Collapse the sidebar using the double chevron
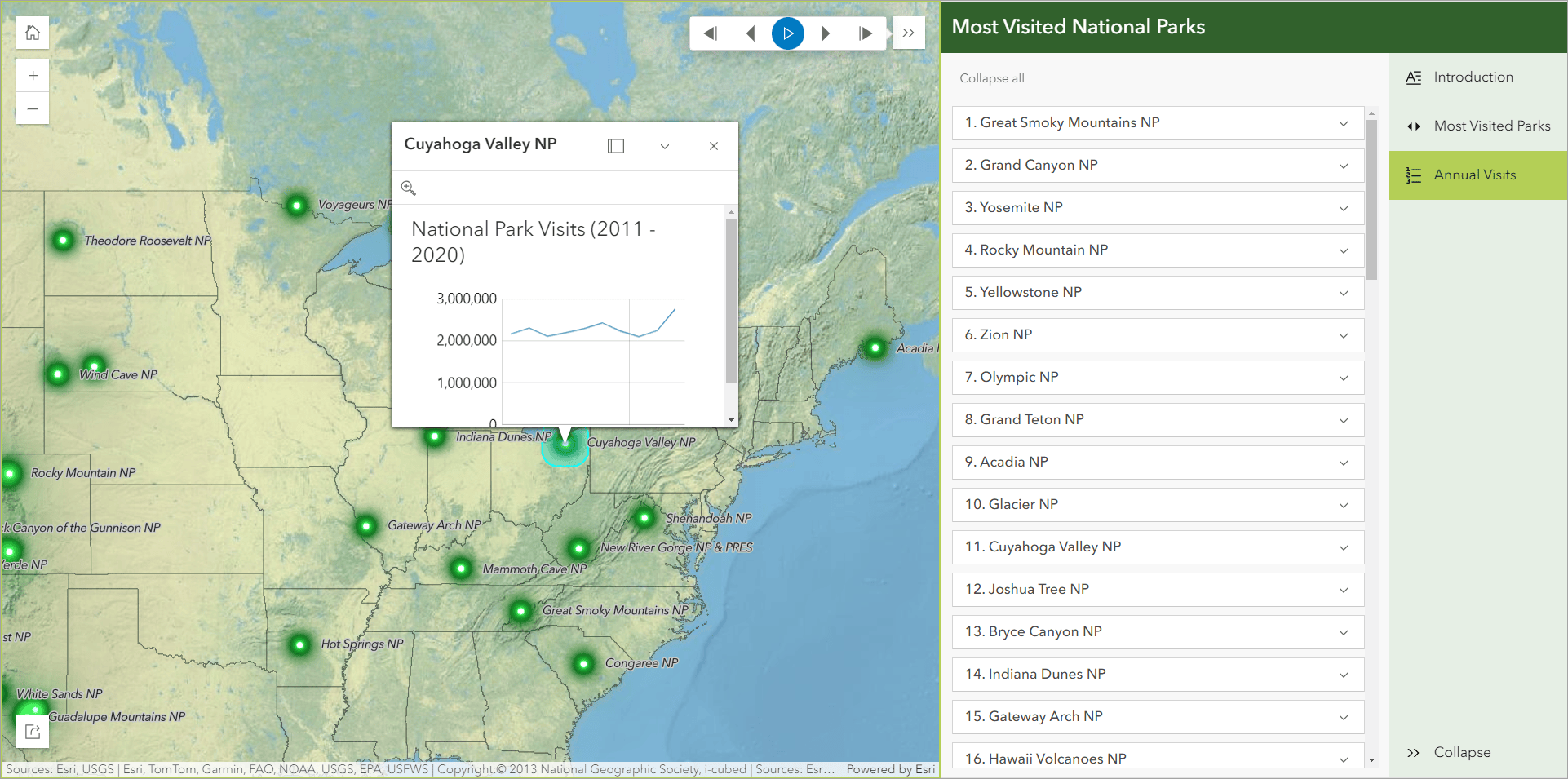Screen dimensions: 1568x779 1414,752
